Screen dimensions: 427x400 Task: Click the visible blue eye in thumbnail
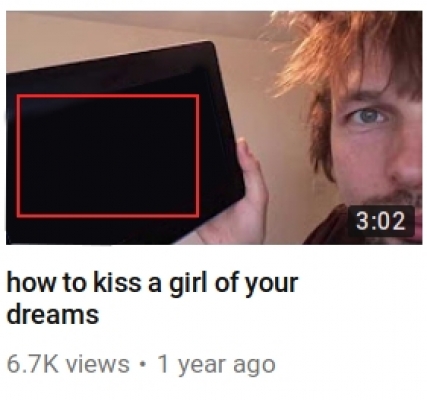(368, 116)
